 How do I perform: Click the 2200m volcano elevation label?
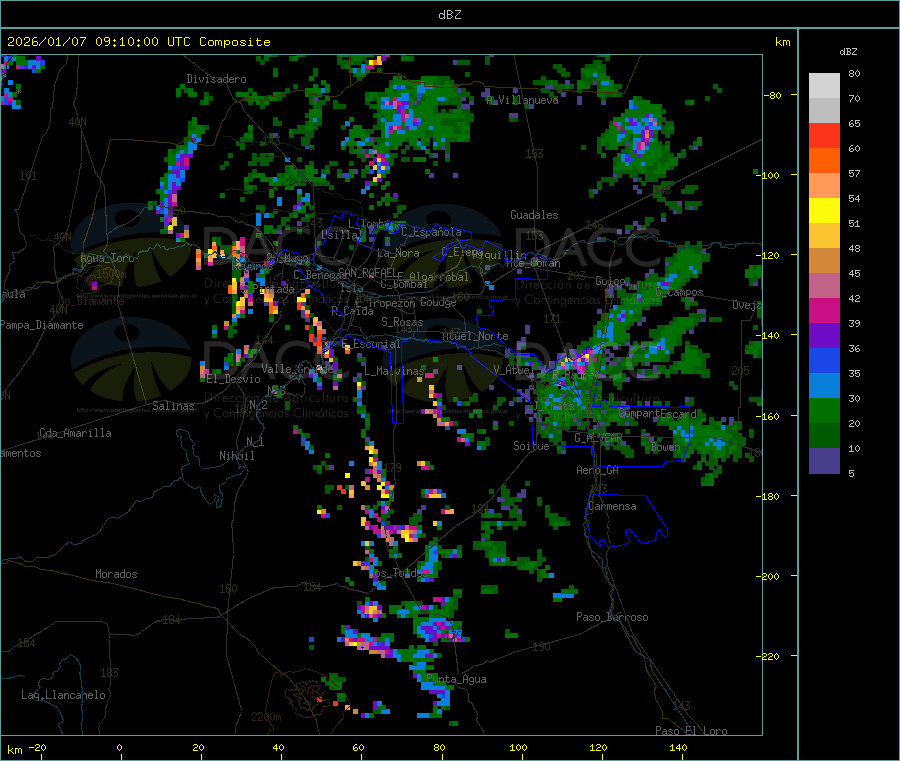(x=266, y=717)
